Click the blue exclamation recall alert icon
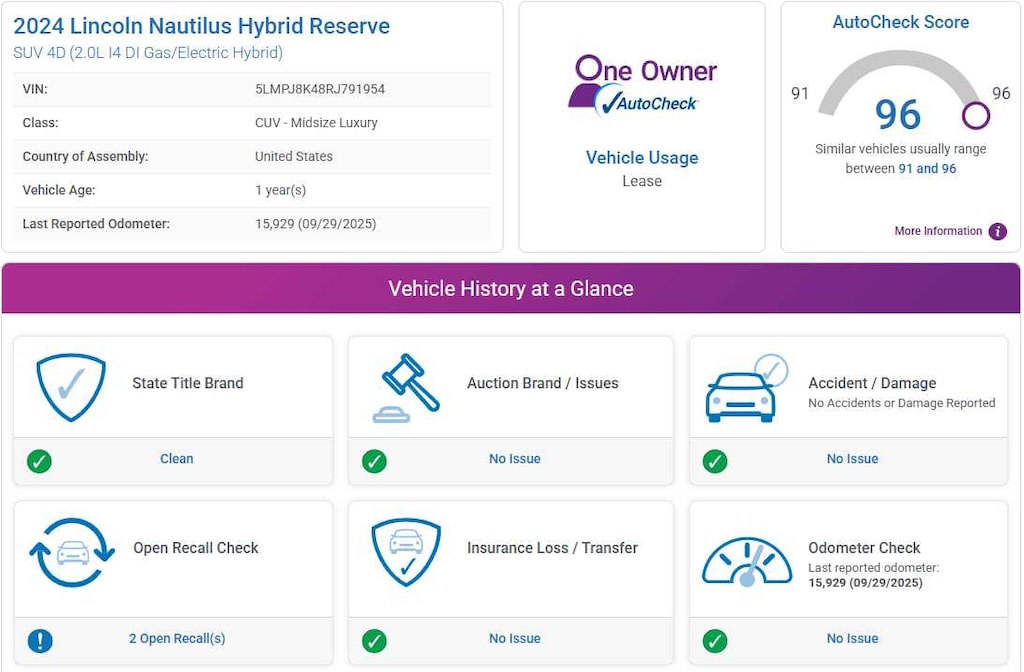The height and width of the screenshot is (672, 1024). (39, 639)
